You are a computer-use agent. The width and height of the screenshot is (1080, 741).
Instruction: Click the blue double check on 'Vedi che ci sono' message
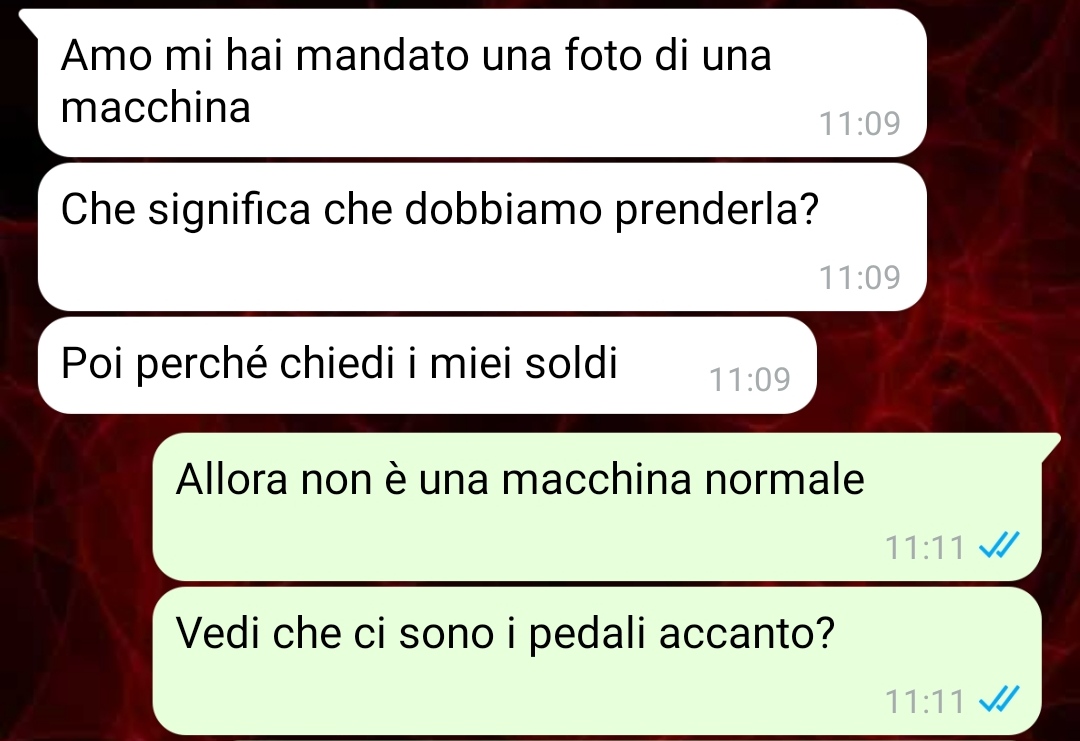pos(999,701)
